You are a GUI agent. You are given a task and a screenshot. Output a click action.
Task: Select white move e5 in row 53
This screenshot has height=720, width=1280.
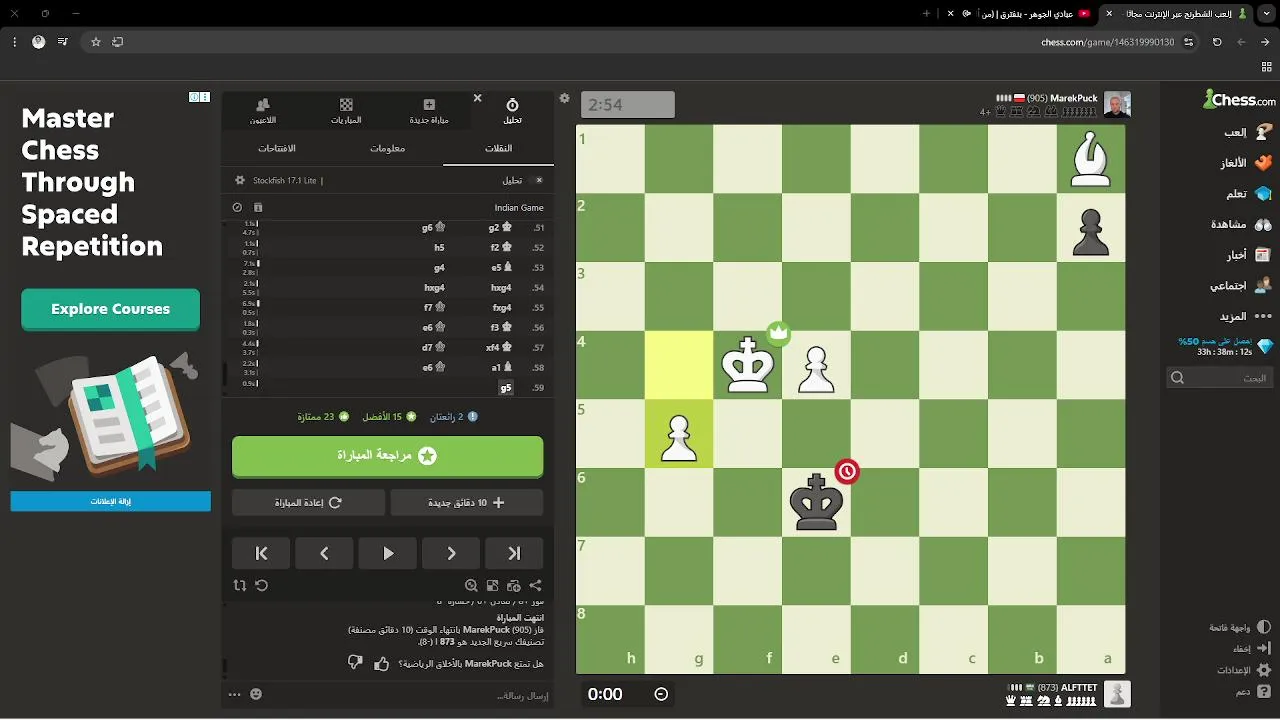point(501,268)
